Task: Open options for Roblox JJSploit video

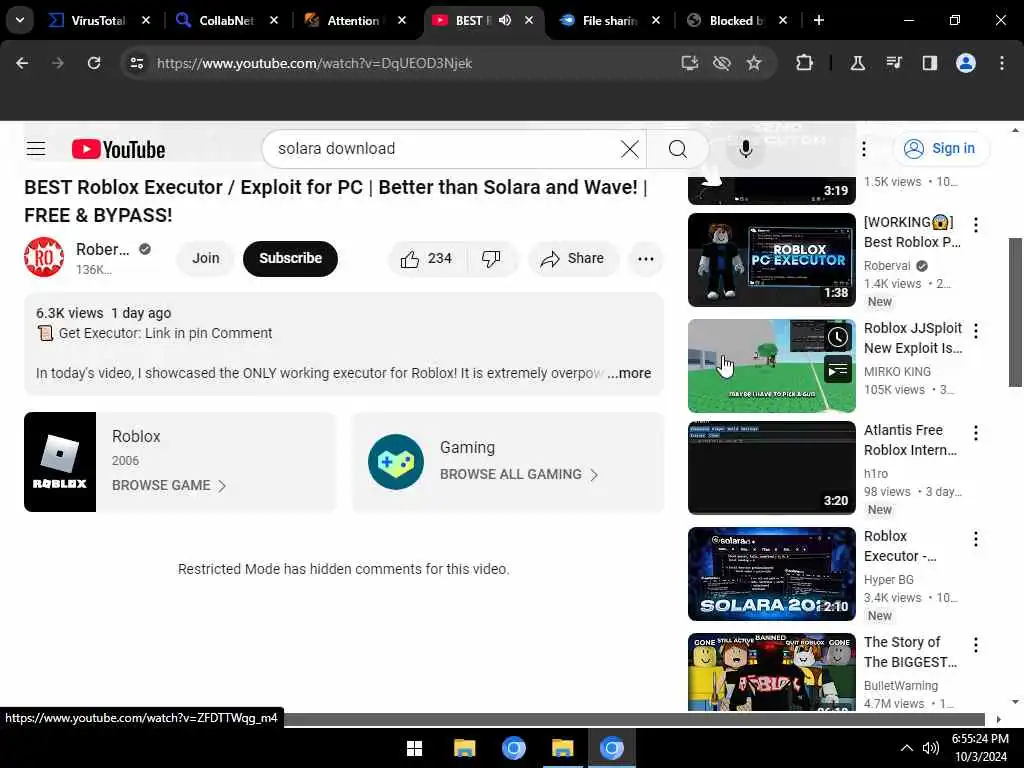Action: [976, 331]
